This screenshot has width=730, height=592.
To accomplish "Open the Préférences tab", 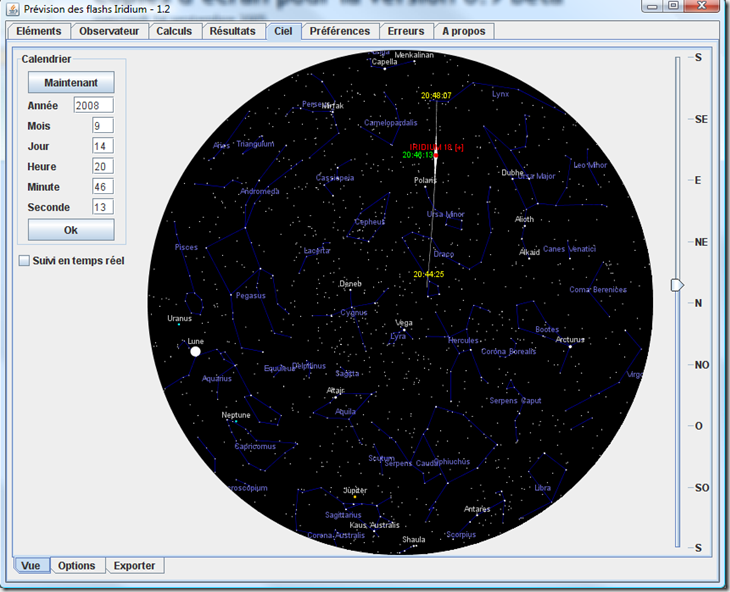I will [x=340, y=31].
